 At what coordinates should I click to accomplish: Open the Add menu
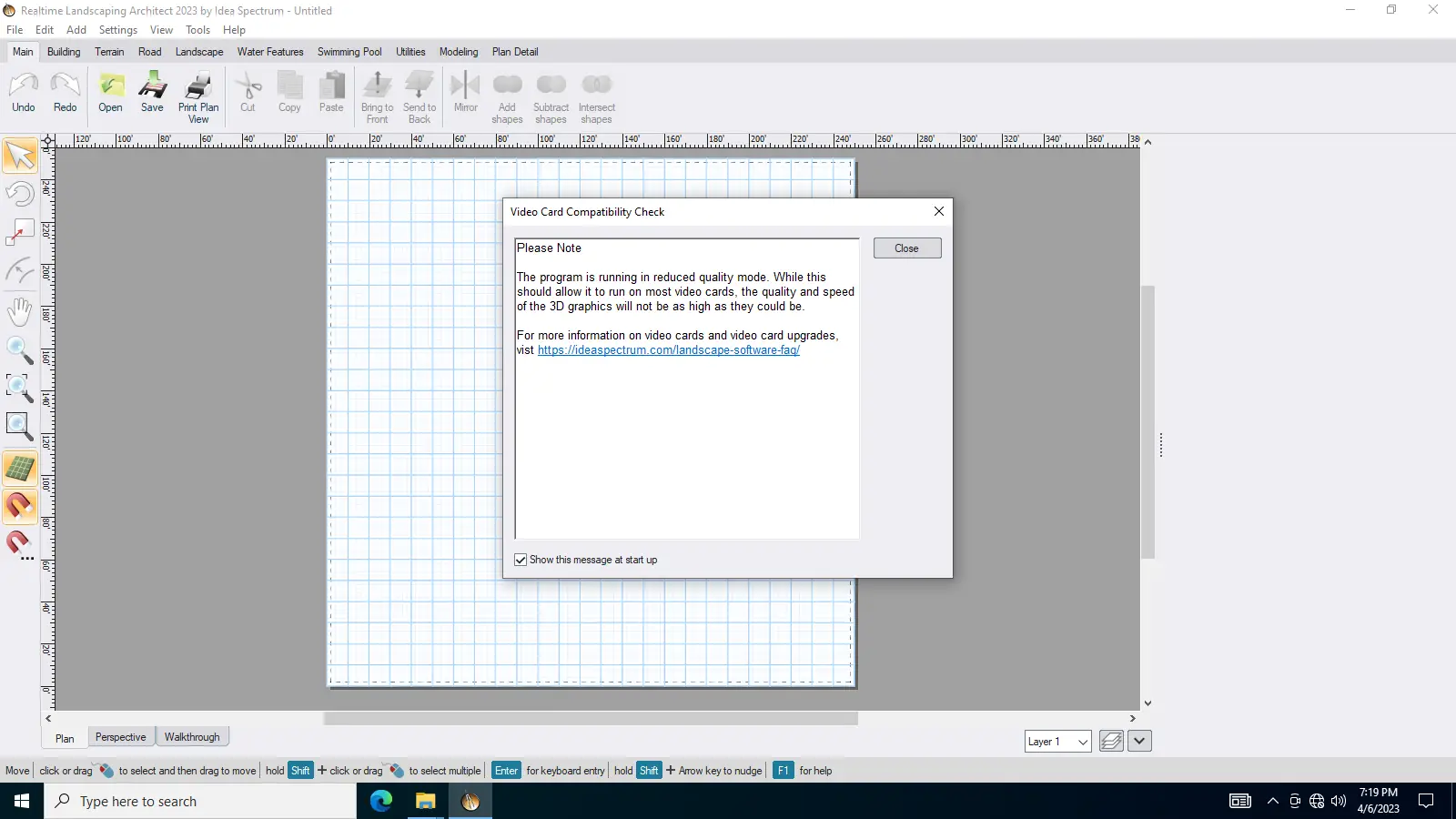click(76, 30)
